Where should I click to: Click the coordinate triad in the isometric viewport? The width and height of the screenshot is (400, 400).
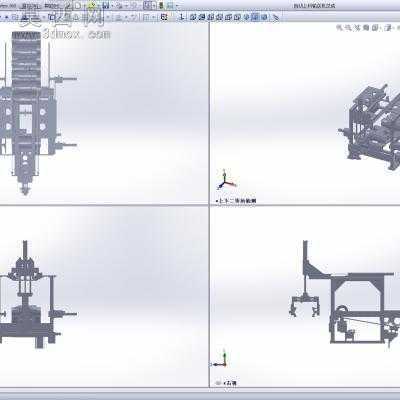pos(226,180)
